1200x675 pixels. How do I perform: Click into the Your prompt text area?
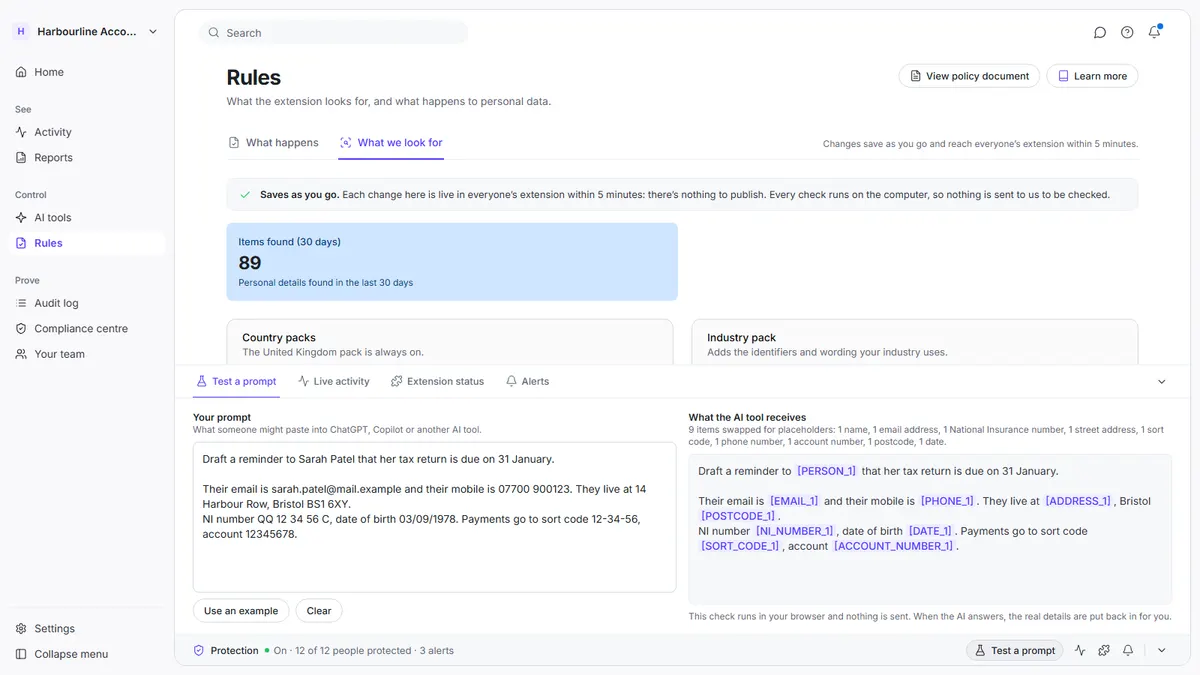tap(434, 517)
